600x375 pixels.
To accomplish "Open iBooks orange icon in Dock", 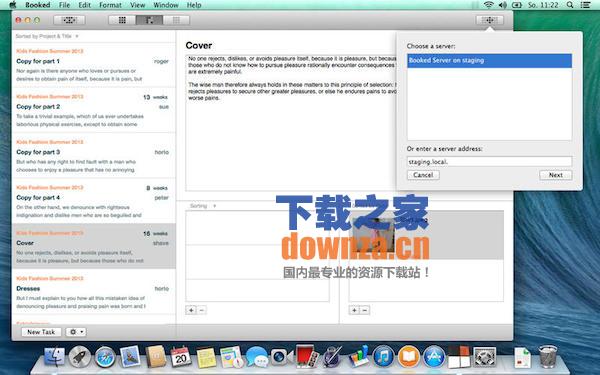I will coord(409,357).
